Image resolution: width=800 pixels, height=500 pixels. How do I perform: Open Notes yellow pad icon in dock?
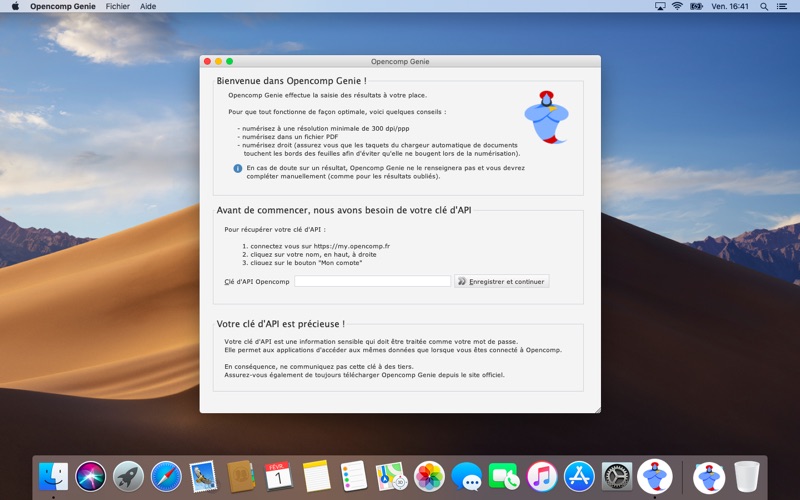coord(316,477)
